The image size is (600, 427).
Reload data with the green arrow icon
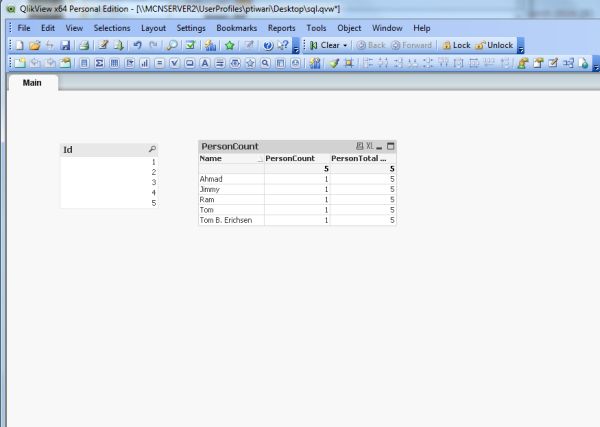point(118,45)
